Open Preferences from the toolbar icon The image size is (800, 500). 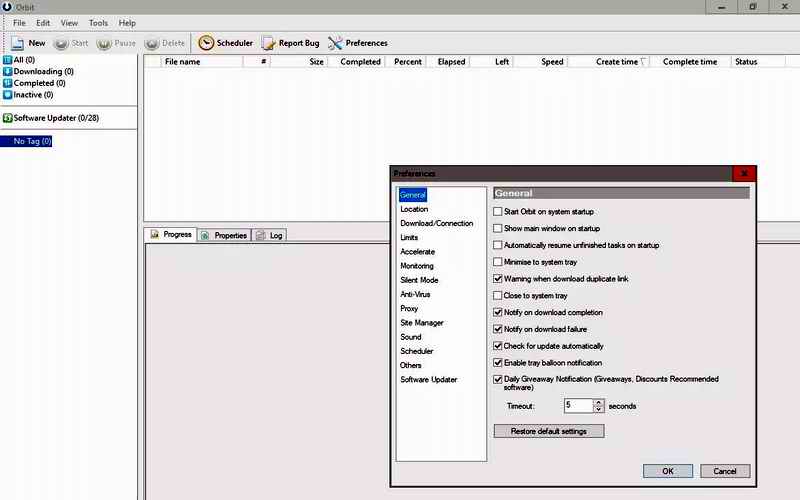coord(335,43)
